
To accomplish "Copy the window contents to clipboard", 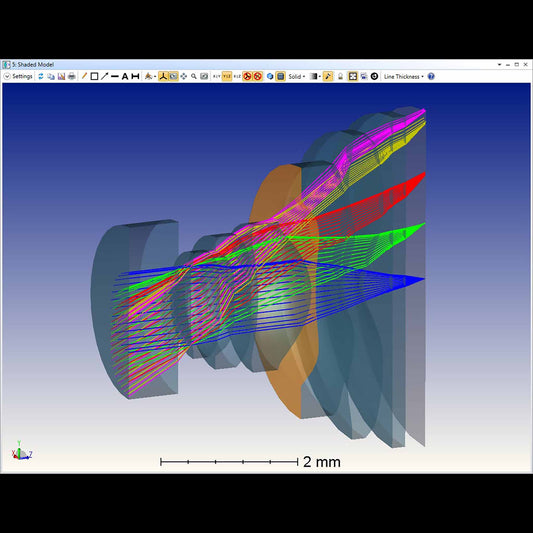I will (51, 76).
